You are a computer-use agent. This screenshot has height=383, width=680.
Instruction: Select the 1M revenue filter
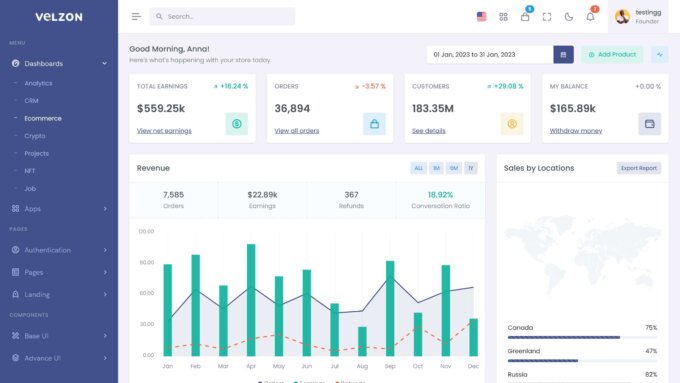[x=436, y=168]
